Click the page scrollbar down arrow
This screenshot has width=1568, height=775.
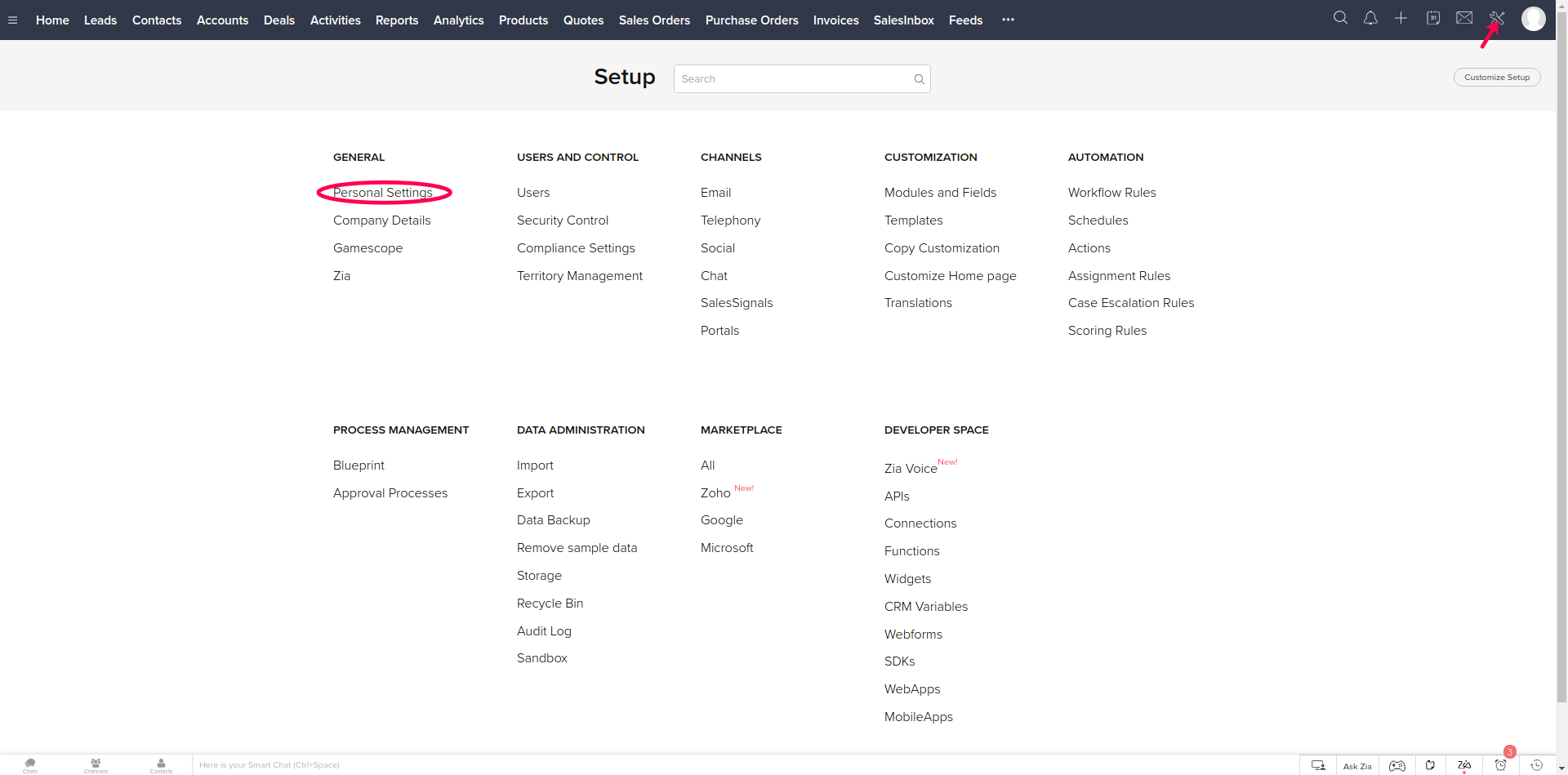pyautogui.click(x=1561, y=769)
